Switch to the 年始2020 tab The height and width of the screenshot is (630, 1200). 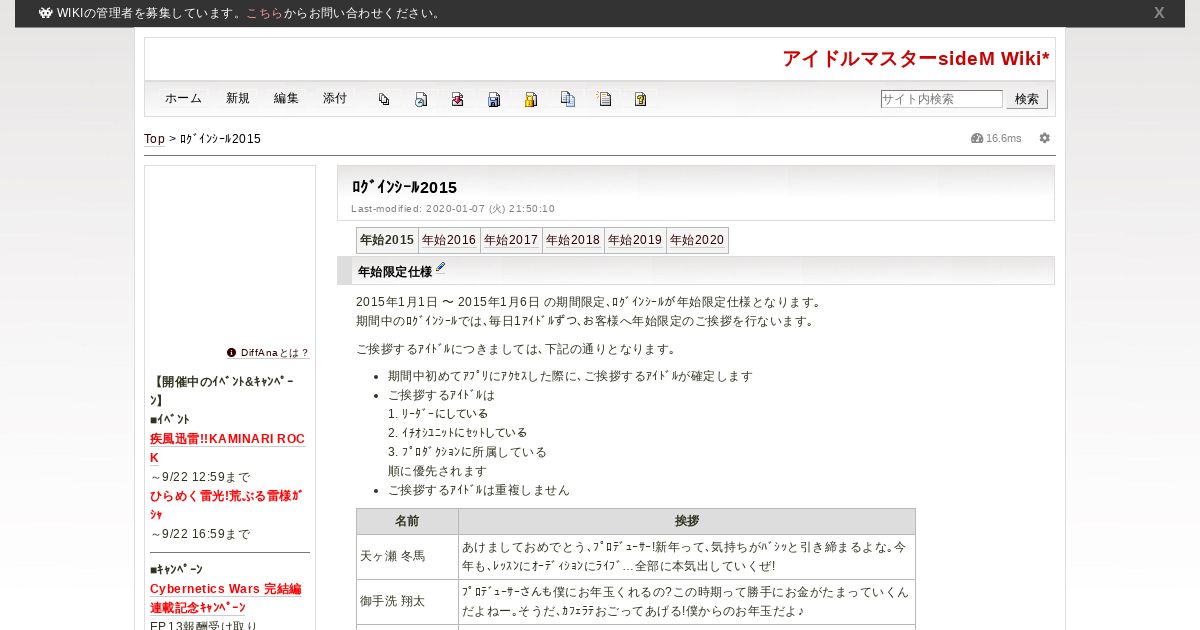point(697,240)
